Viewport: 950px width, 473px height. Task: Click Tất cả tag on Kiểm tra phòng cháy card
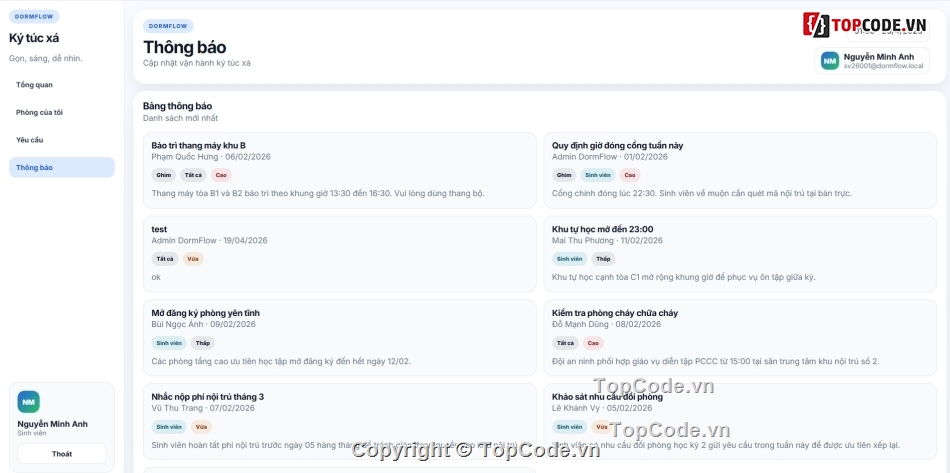[565, 343]
